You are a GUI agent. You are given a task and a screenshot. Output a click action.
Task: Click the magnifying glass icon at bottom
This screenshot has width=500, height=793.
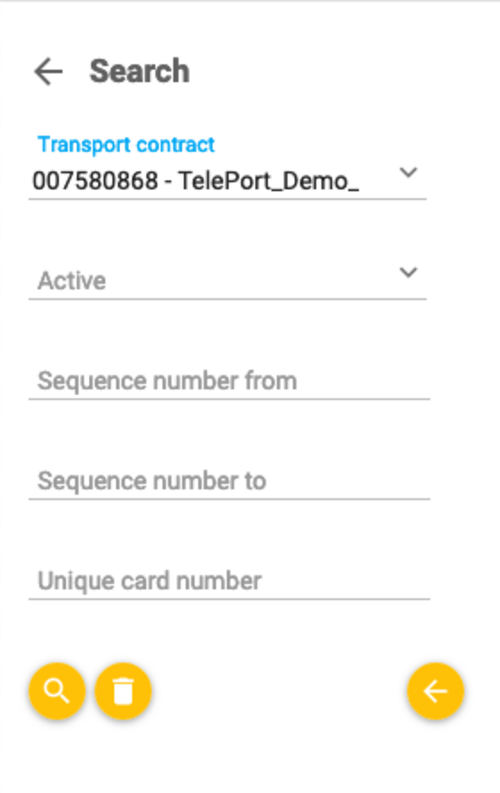57,691
